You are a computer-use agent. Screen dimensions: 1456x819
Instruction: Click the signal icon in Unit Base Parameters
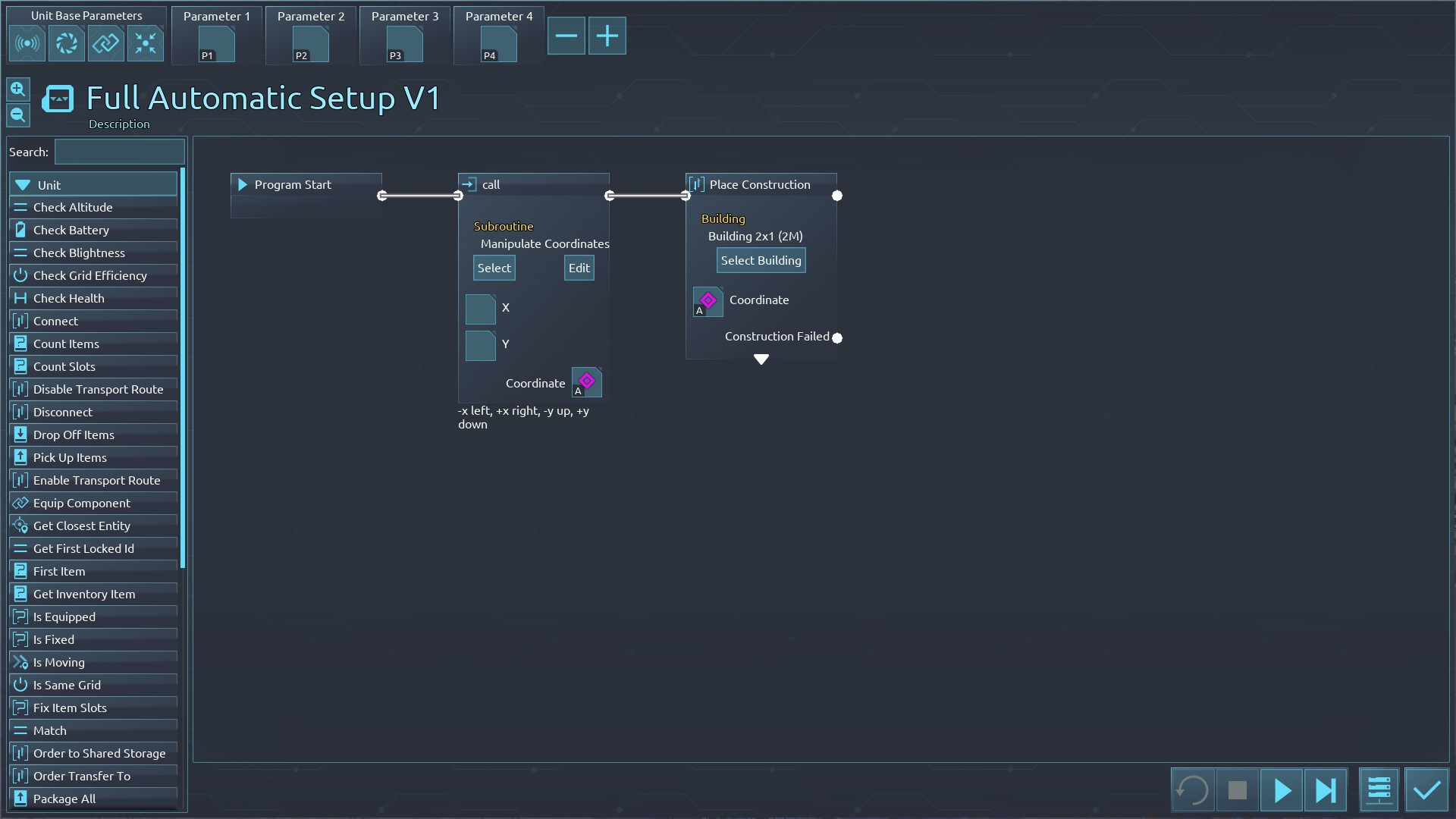click(x=27, y=43)
